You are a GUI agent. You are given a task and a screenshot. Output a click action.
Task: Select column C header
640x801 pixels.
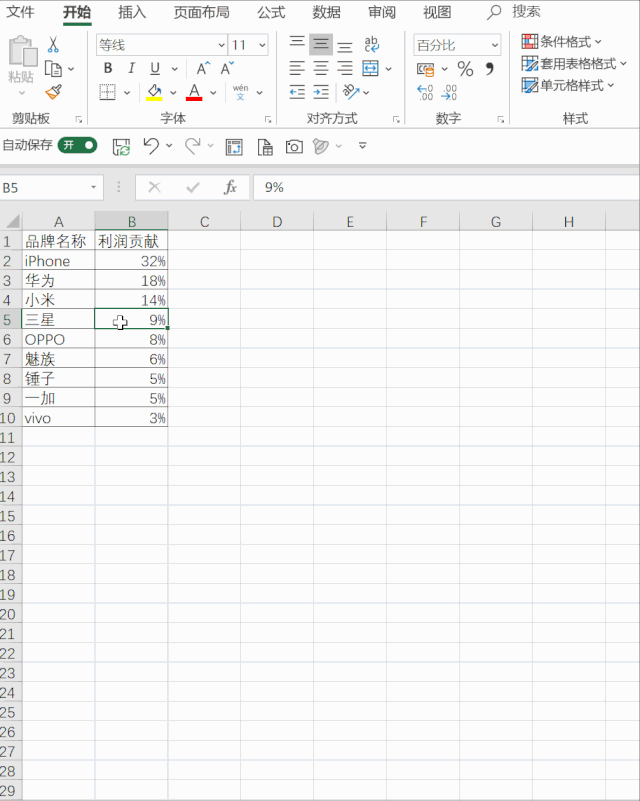click(x=204, y=222)
